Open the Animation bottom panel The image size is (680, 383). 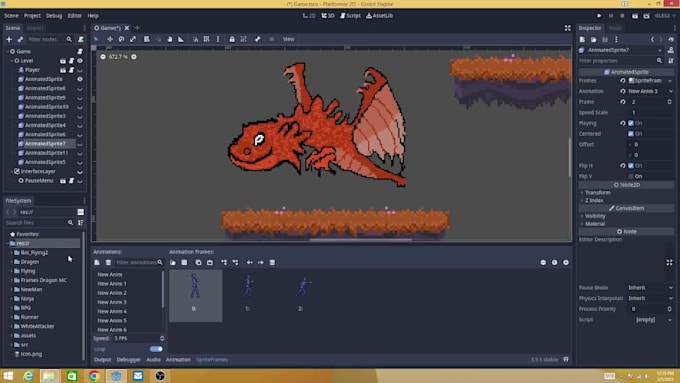point(178,360)
